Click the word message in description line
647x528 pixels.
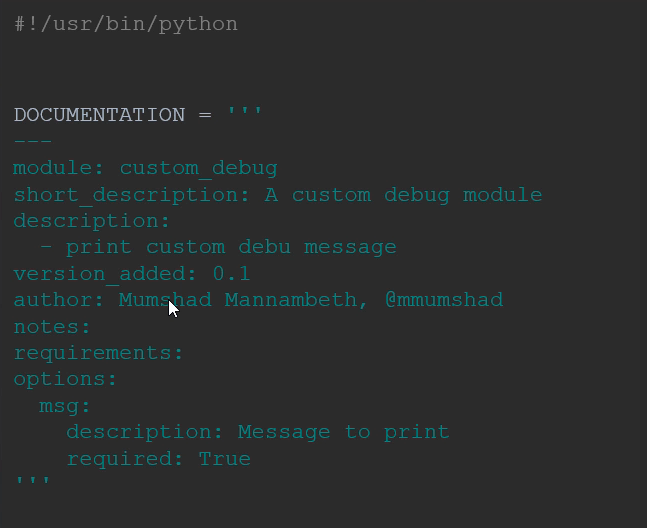pyautogui.click(x=350, y=248)
